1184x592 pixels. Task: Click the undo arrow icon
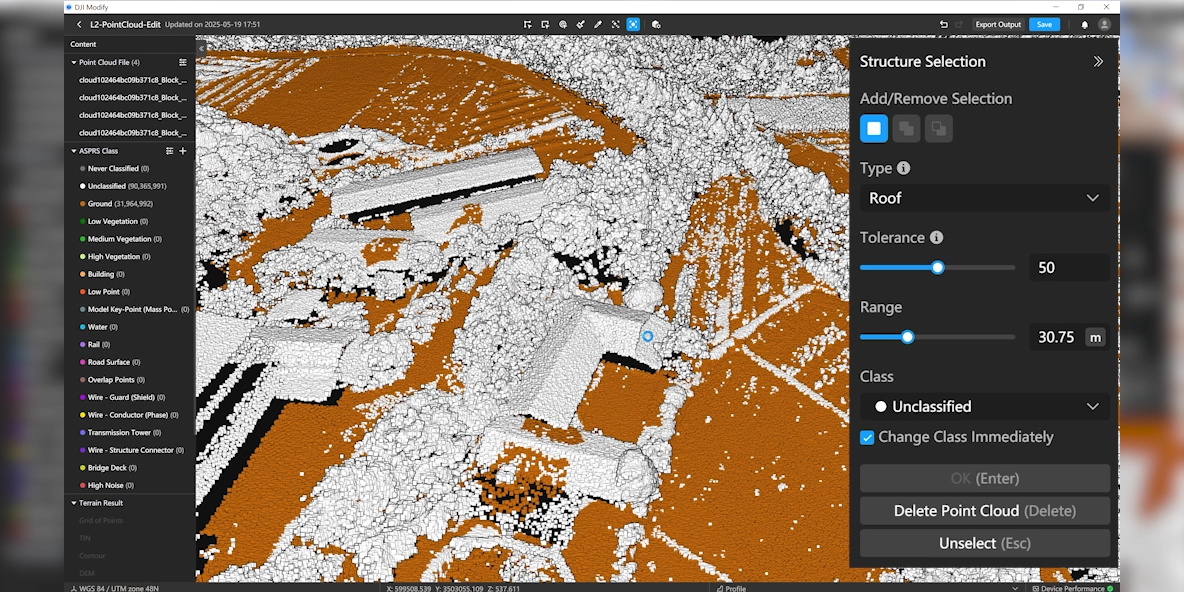click(943, 24)
